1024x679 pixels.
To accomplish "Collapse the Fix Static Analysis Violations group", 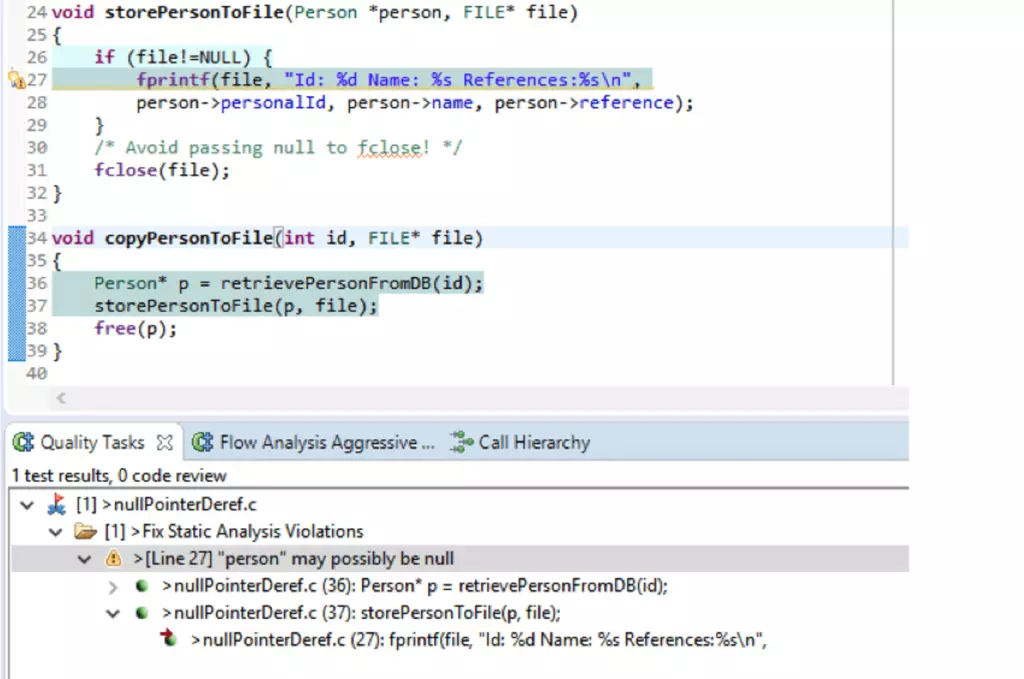I will [56, 531].
